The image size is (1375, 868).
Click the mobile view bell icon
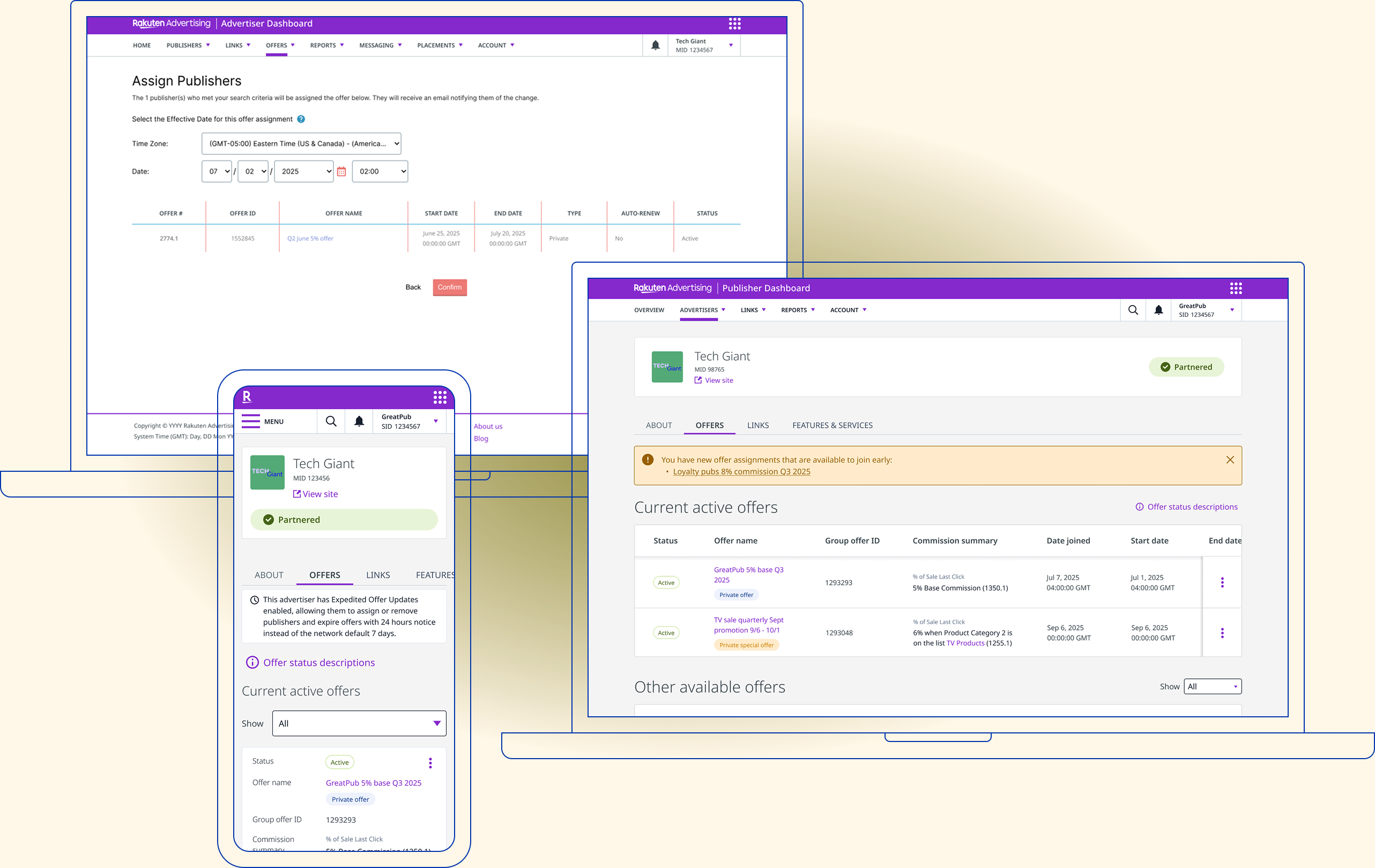point(359,421)
